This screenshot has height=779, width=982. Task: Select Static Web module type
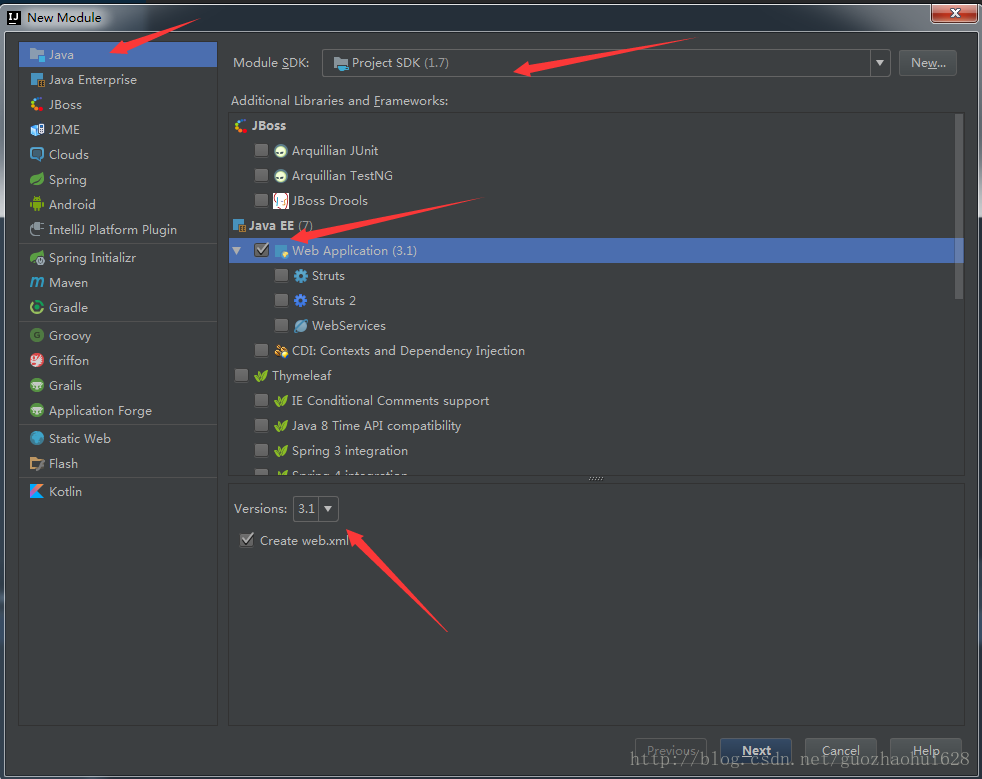(x=118, y=438)
